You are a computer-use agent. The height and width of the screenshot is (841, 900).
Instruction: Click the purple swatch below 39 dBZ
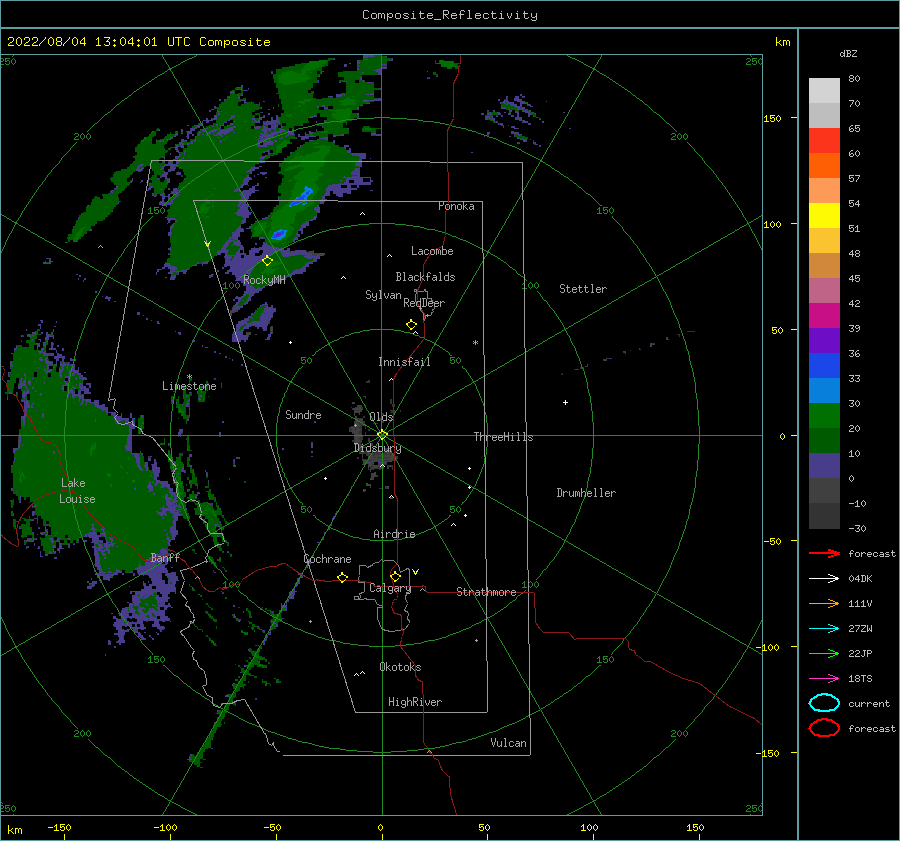tap(824, 341)
